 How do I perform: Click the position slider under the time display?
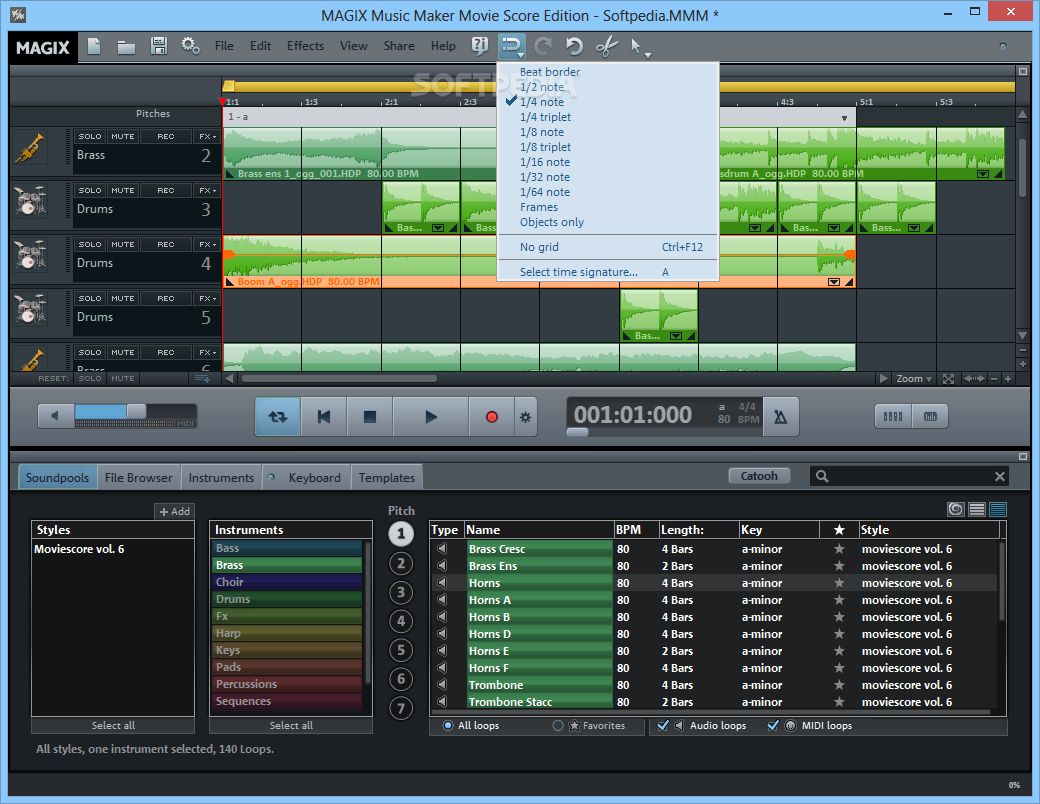[578, 433]
